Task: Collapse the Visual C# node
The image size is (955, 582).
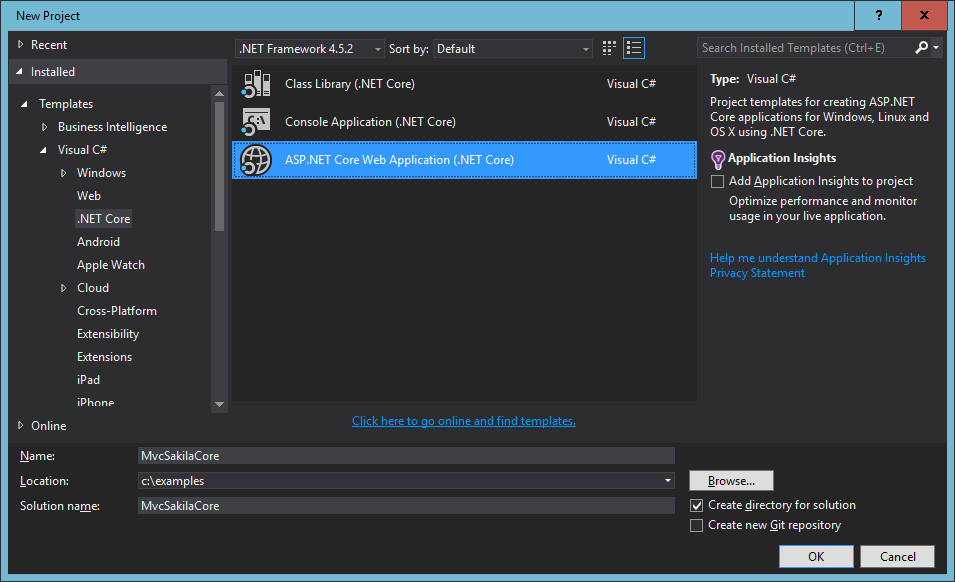Action: 43,150
